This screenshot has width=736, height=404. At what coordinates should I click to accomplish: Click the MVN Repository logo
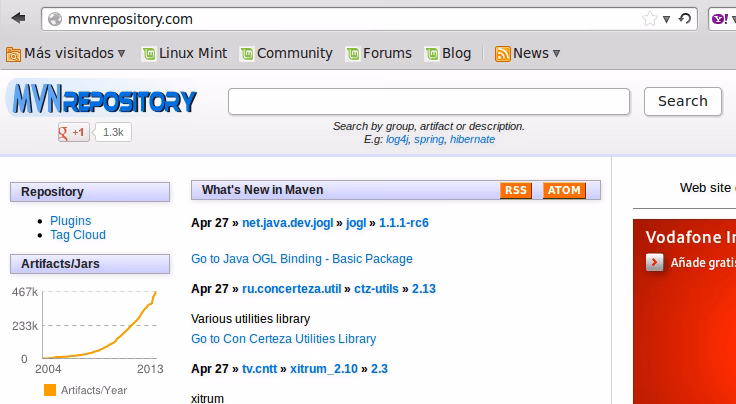click(x=101, y=100)
